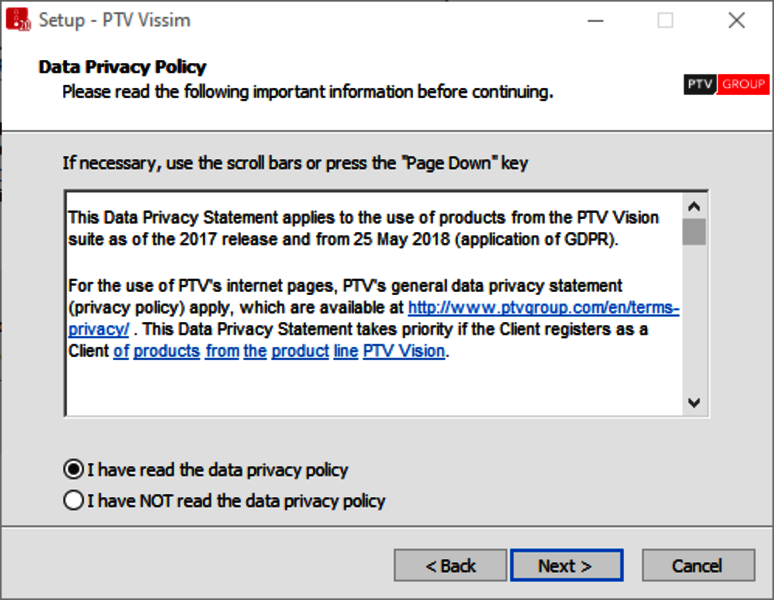Select 'I have NOT read the data privacy policy'

(74, 500)
